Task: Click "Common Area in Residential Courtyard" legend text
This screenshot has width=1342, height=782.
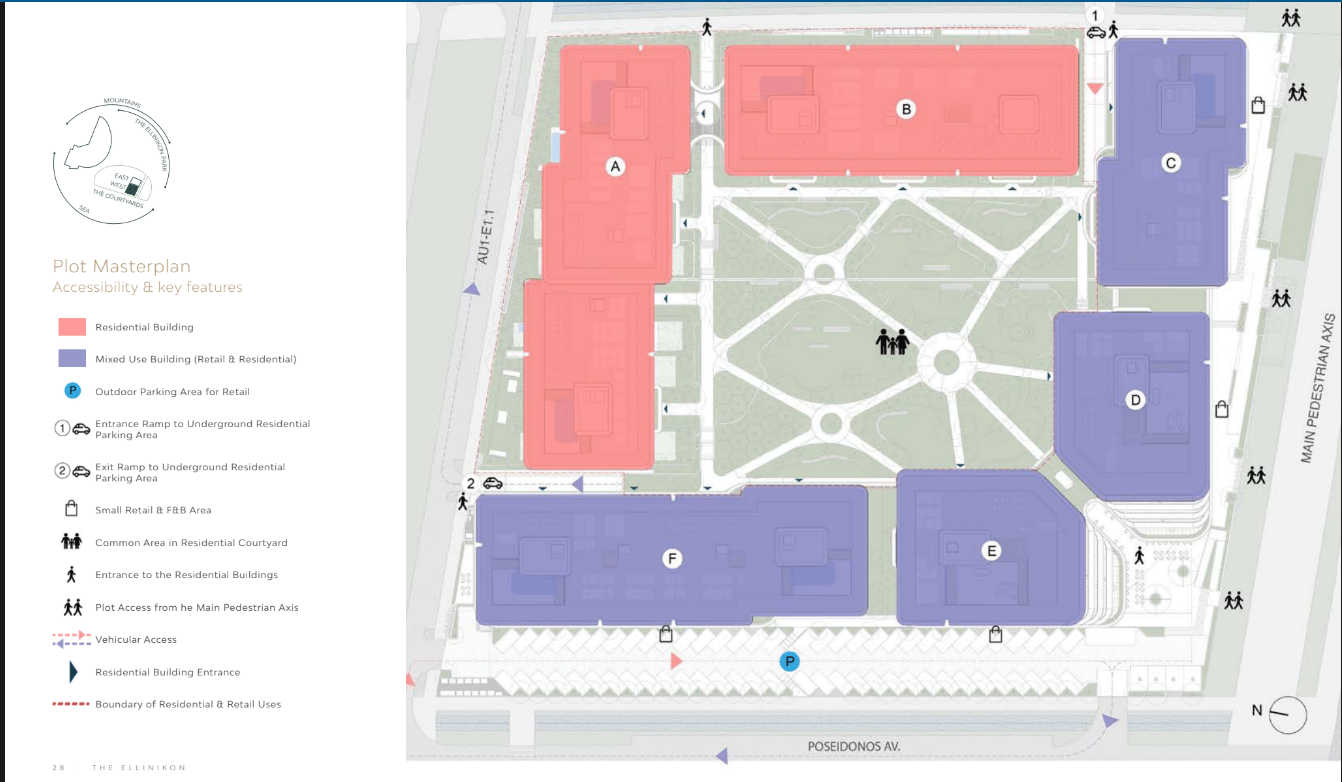Action: [x=191, y=543]
